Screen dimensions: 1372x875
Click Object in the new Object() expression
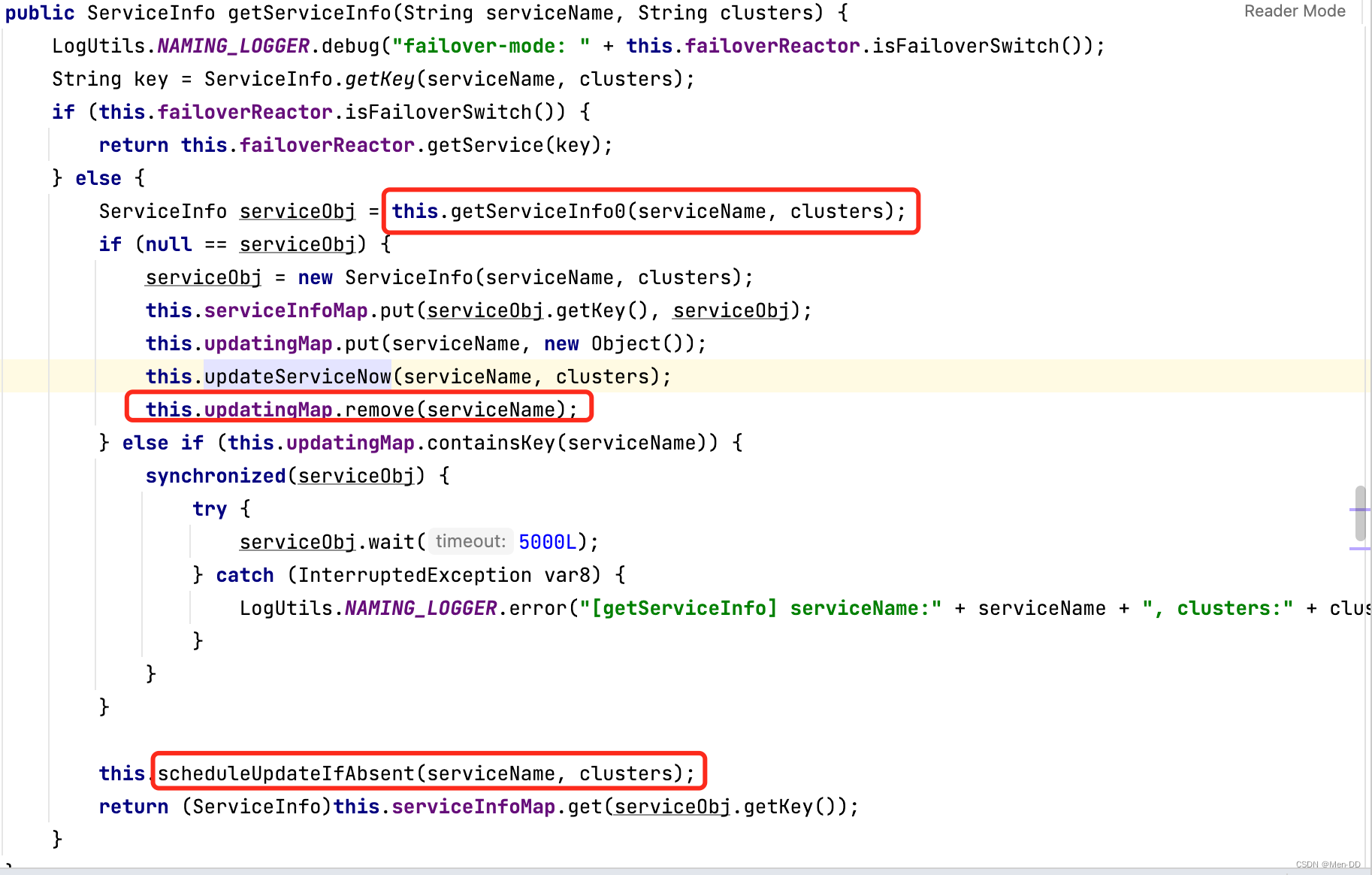tap(626, 344)
